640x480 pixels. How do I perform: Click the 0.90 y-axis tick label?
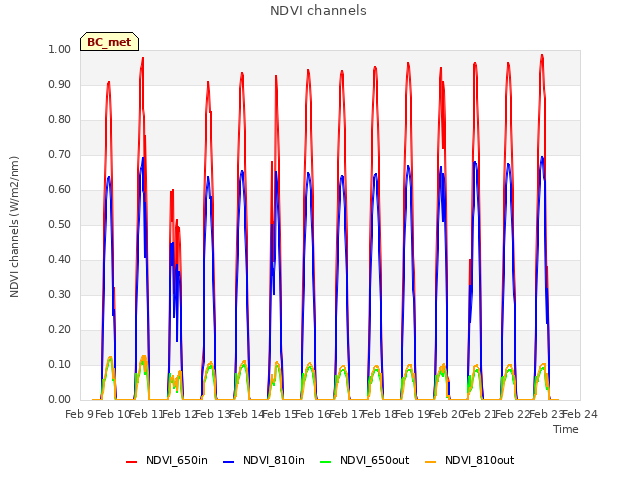pyautogui.click(x=60, y=85)
